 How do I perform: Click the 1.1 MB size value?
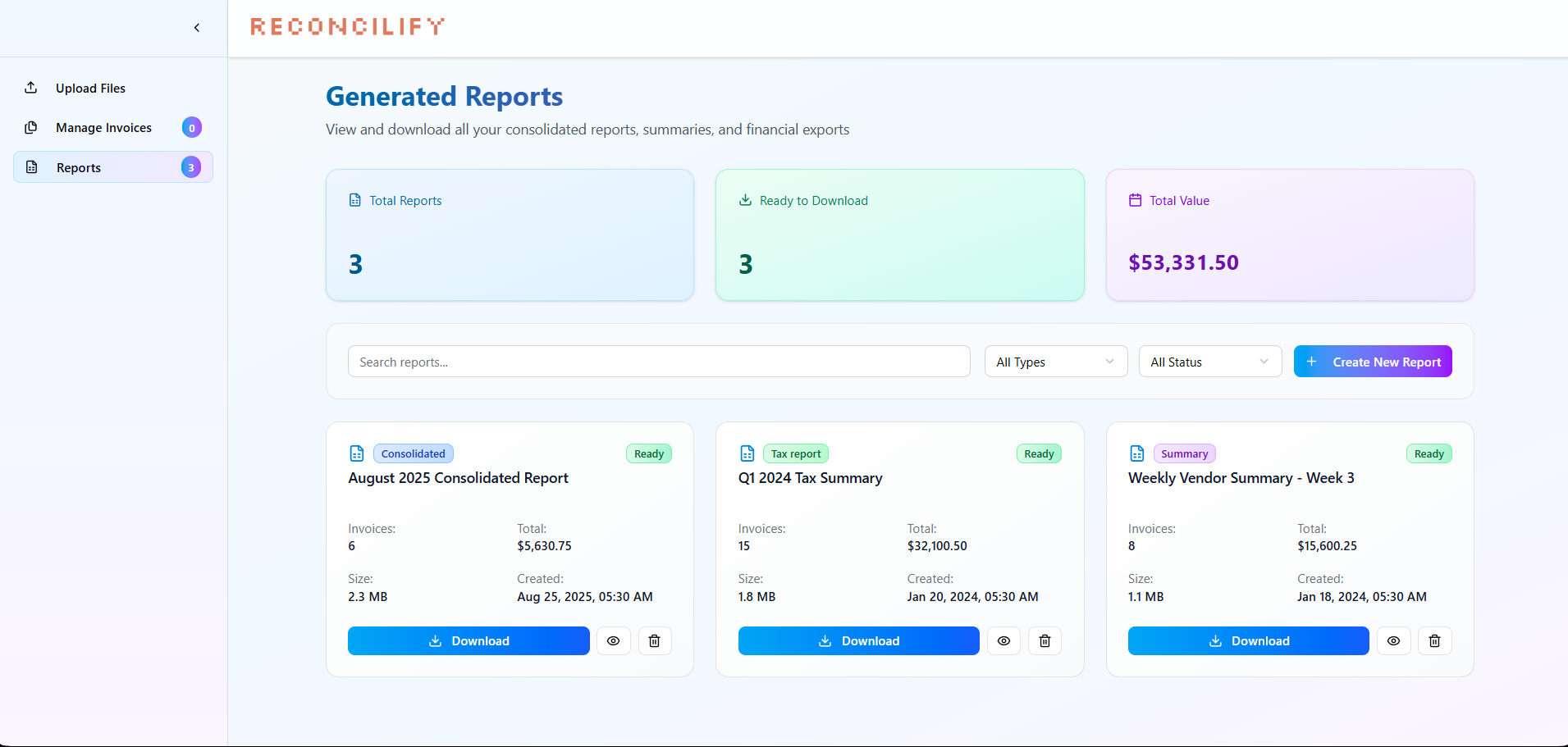tap(1146, 597)
